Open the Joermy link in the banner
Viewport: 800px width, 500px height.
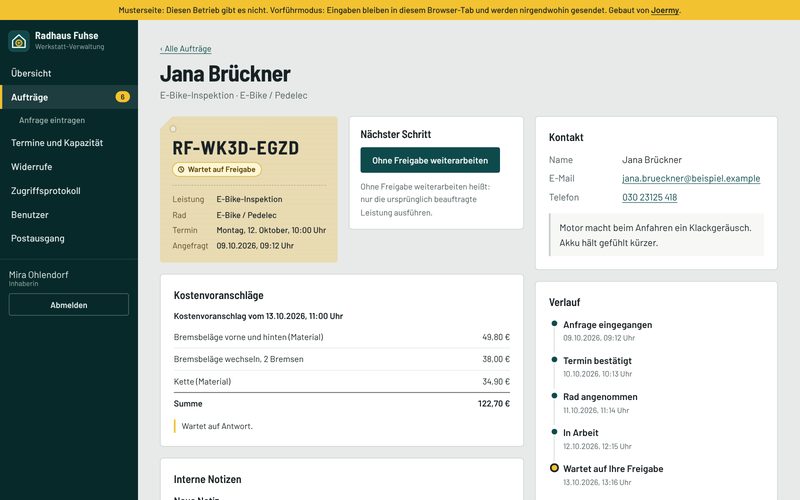[665, 10]
